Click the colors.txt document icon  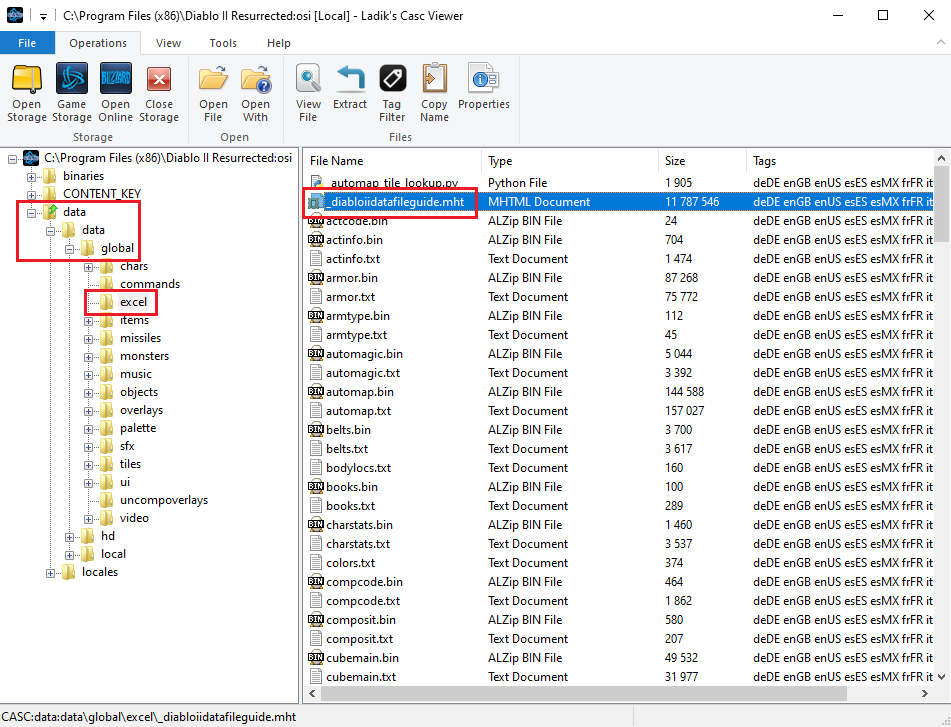point(315,563)
